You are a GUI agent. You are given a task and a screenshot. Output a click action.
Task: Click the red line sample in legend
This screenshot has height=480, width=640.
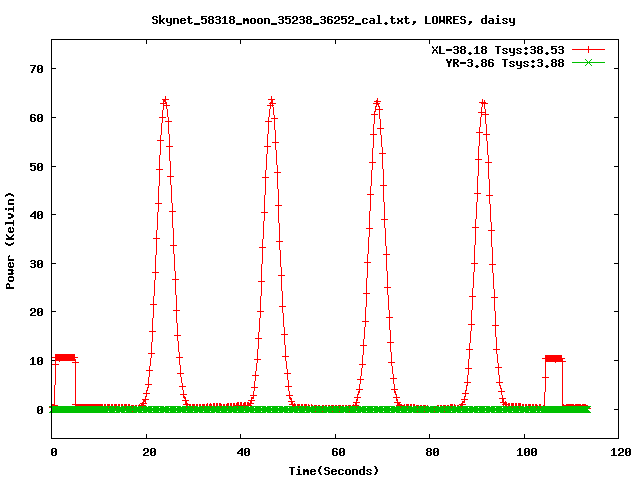[588, 50]
